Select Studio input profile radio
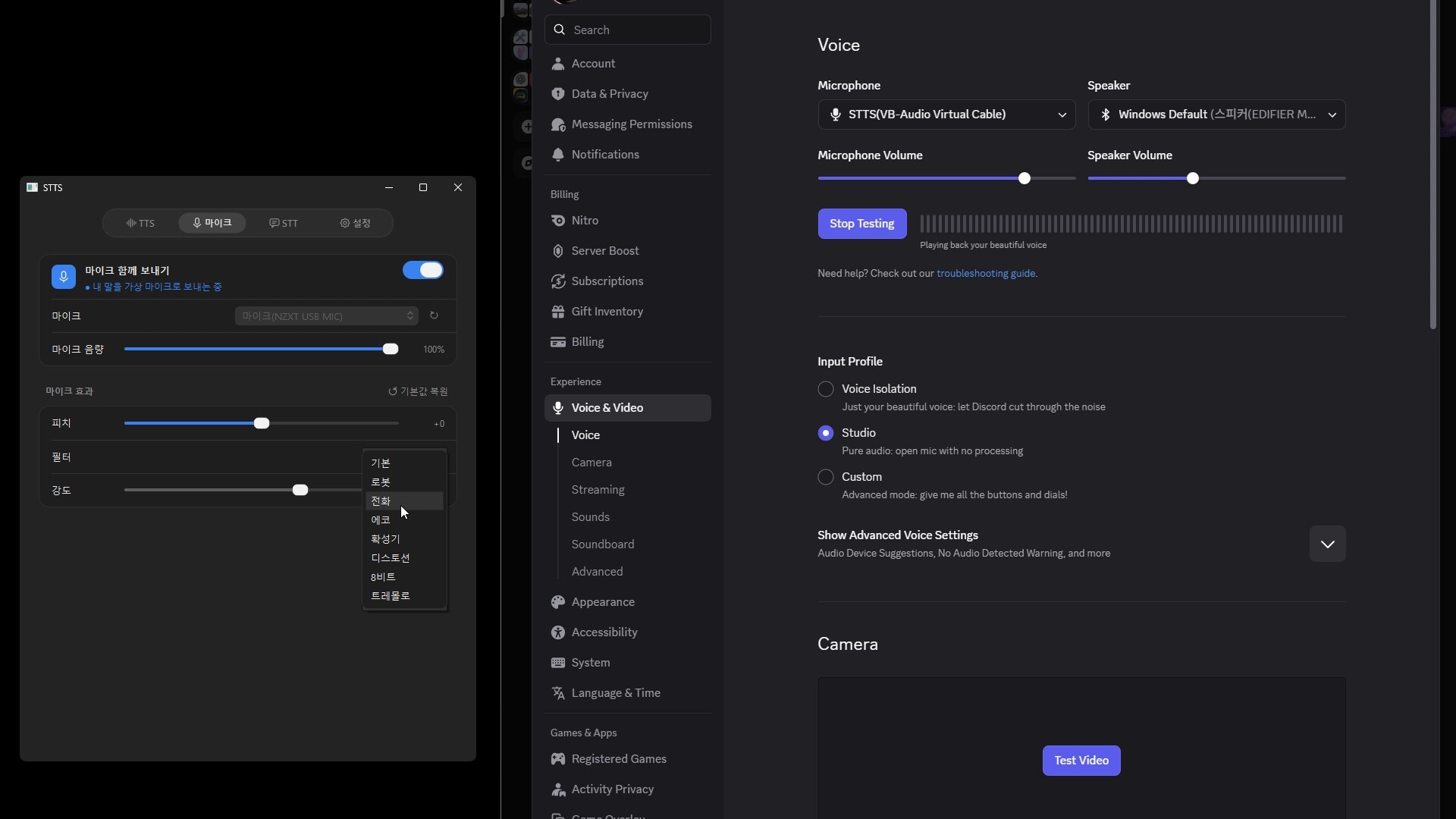This screenshot has height=819, width=1456. [826, 433]
